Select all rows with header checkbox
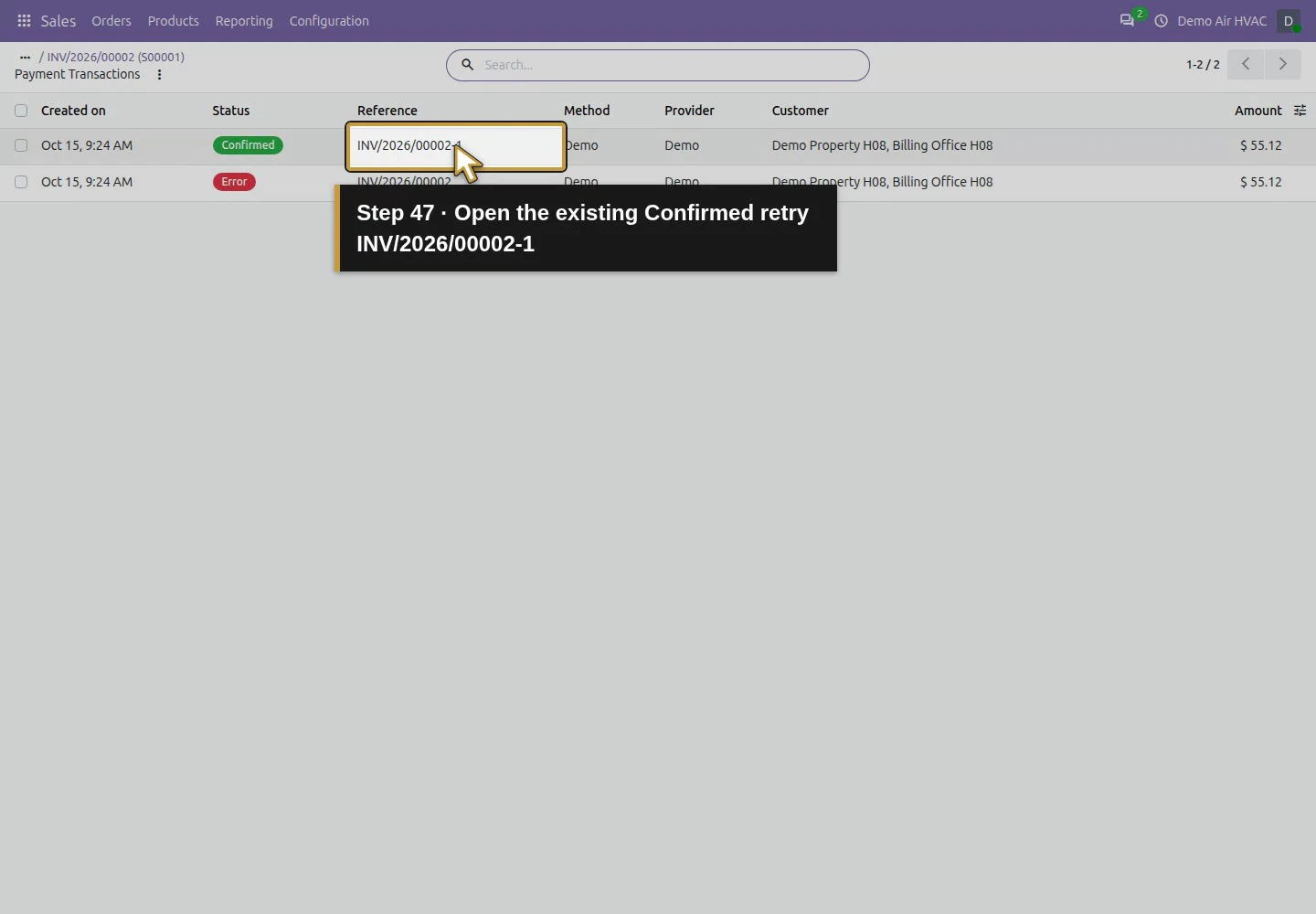Viewport: 1316px width, 914px height. coord(21,111)
